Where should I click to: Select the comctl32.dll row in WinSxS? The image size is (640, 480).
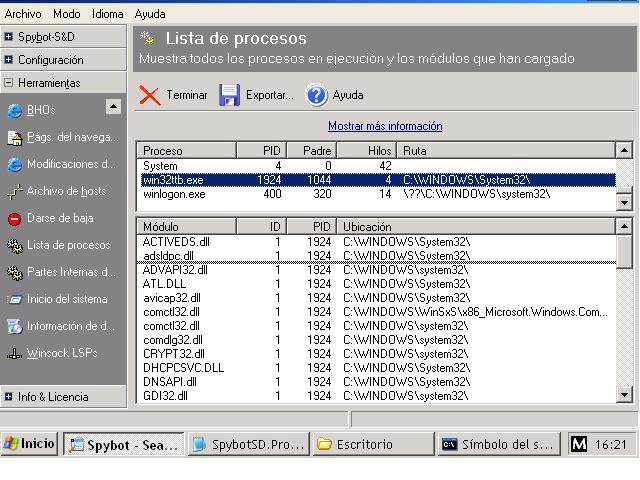(376, 312)
